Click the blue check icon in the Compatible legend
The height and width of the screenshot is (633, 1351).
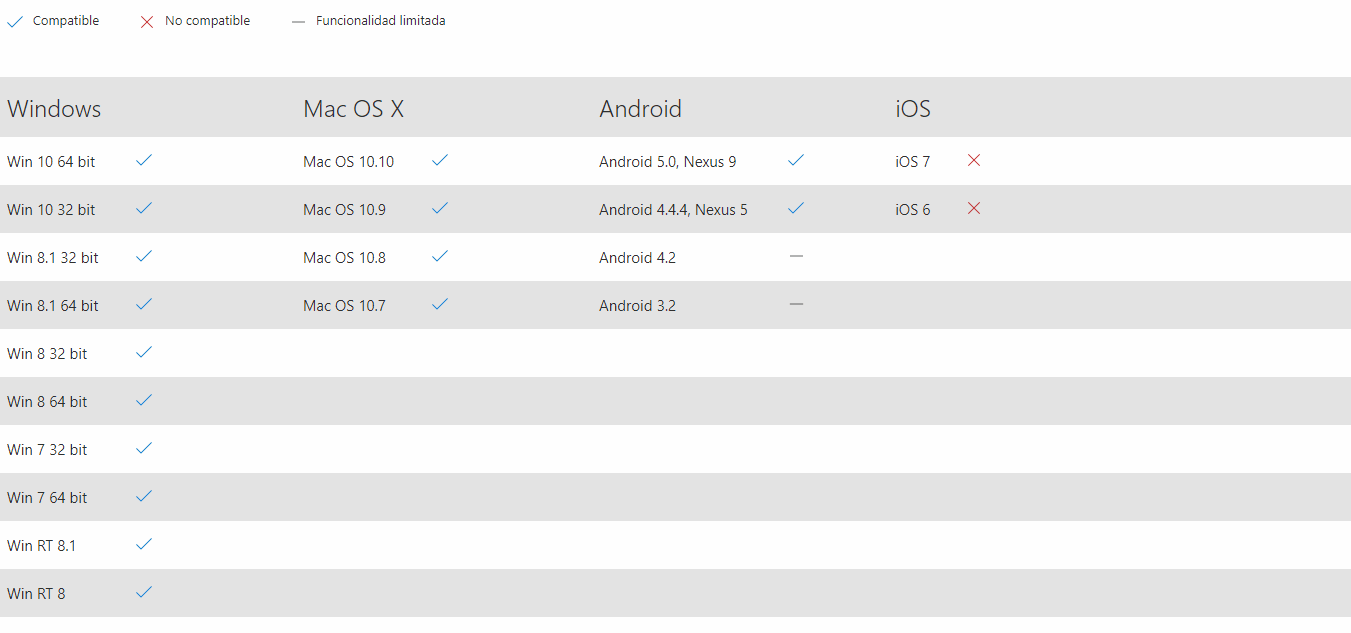tap(15, 21)
